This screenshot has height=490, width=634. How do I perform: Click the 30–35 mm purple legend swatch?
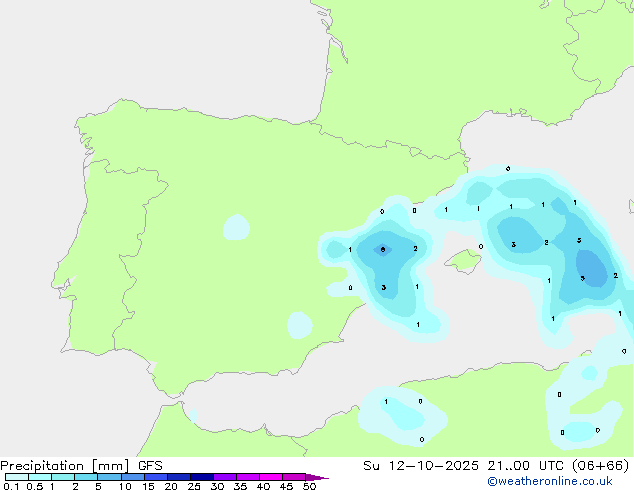[x=225, y=477]
